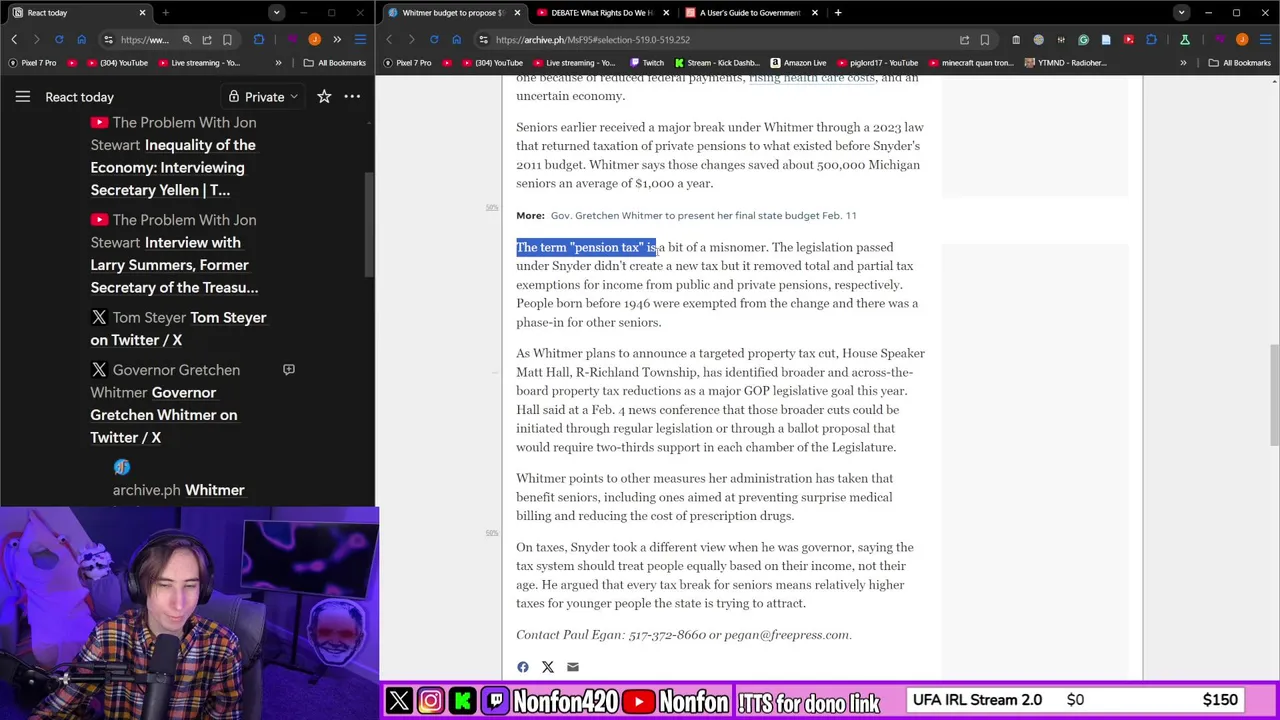Open new tab in right browser window
The image size is (1280, 720).
pos(838,13)
